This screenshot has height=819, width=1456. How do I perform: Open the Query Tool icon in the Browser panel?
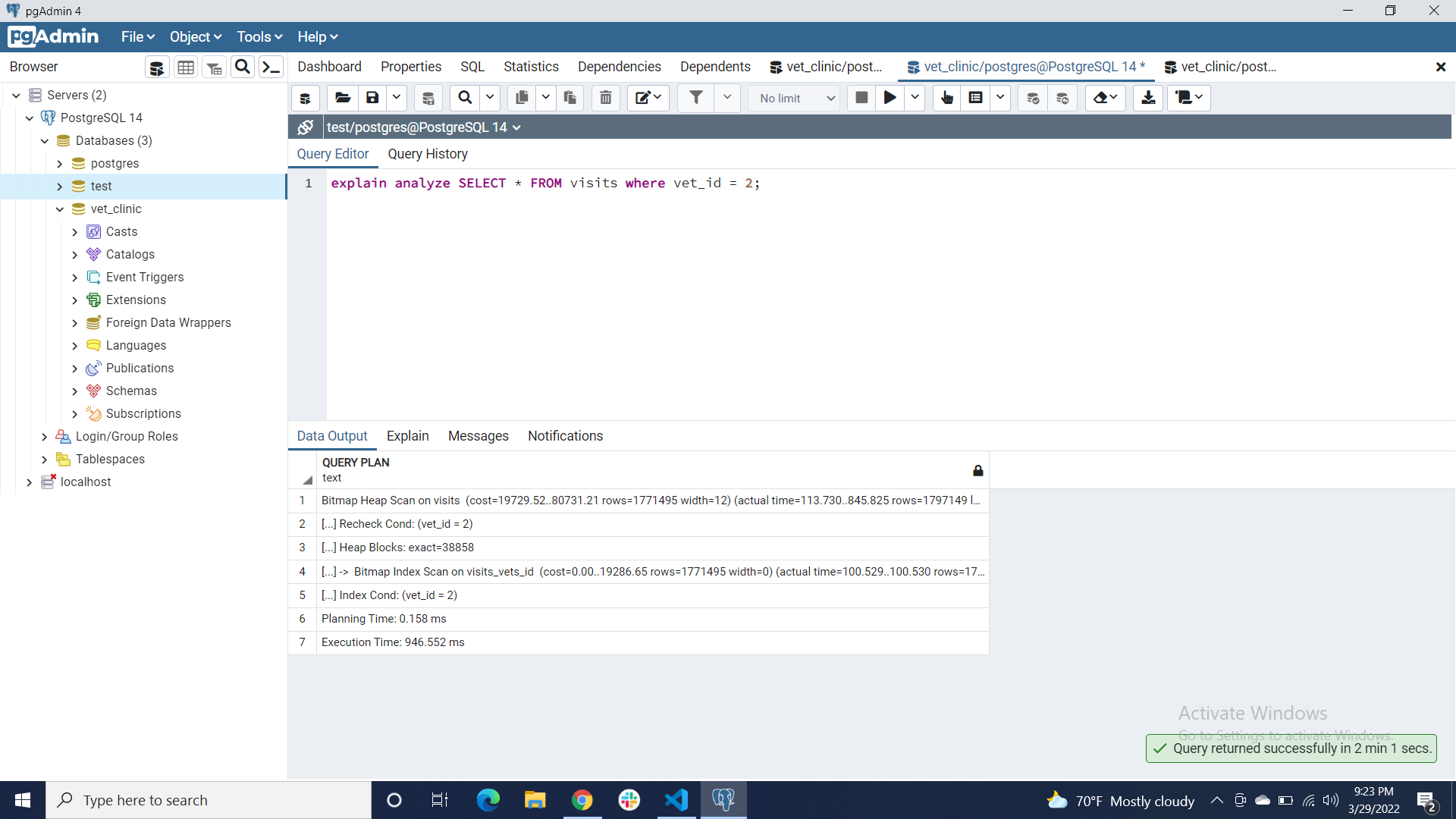[157, 67]
